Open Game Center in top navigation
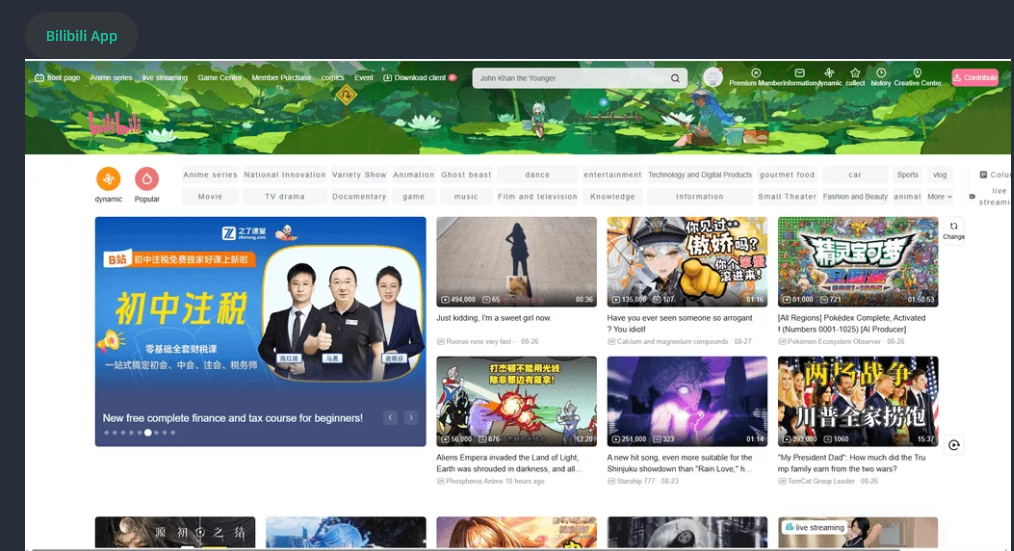The width and height of the screenshot is (1014, 551). (219, 78)
